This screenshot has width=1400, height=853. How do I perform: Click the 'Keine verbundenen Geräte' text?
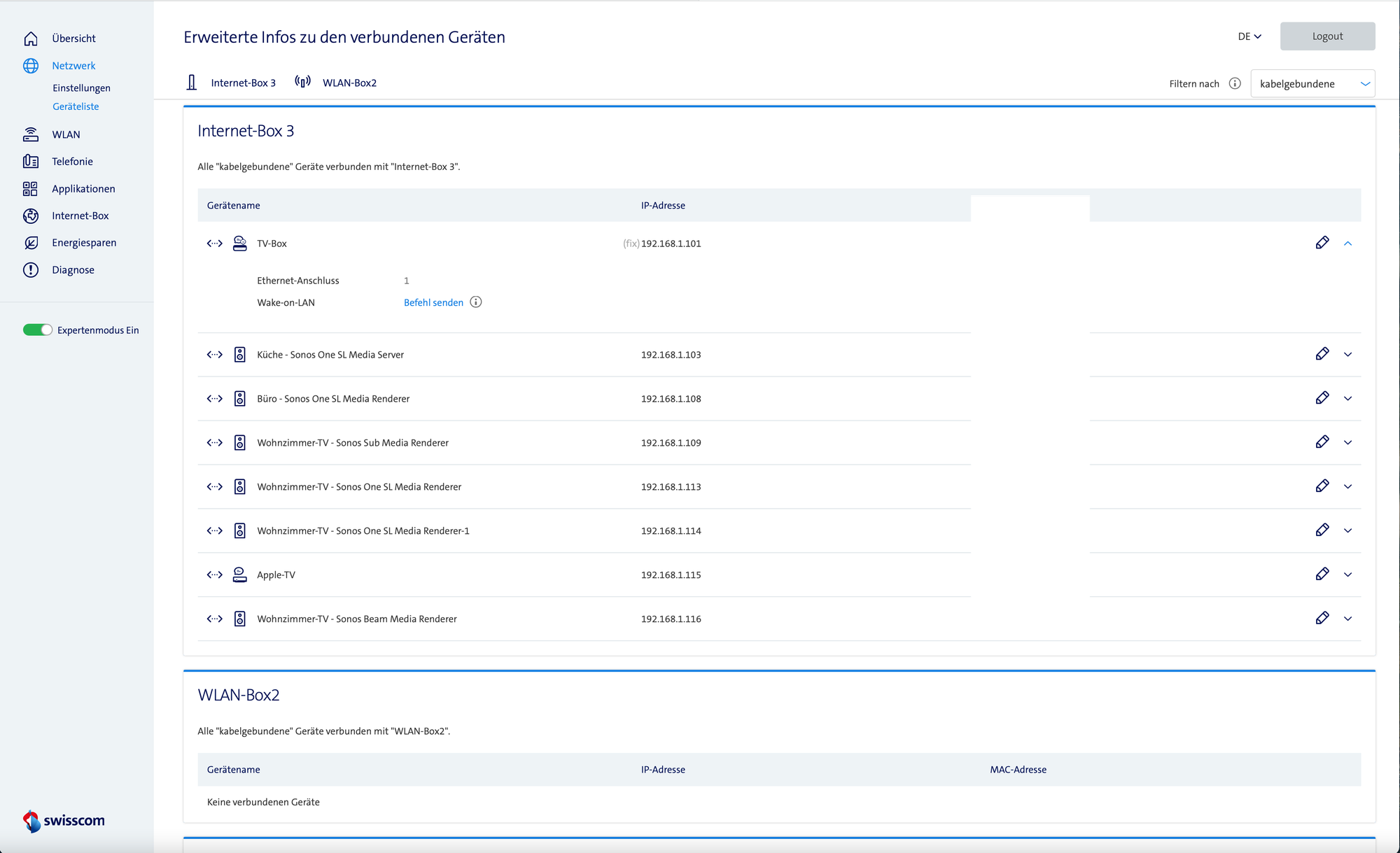(x=263, y=803)
